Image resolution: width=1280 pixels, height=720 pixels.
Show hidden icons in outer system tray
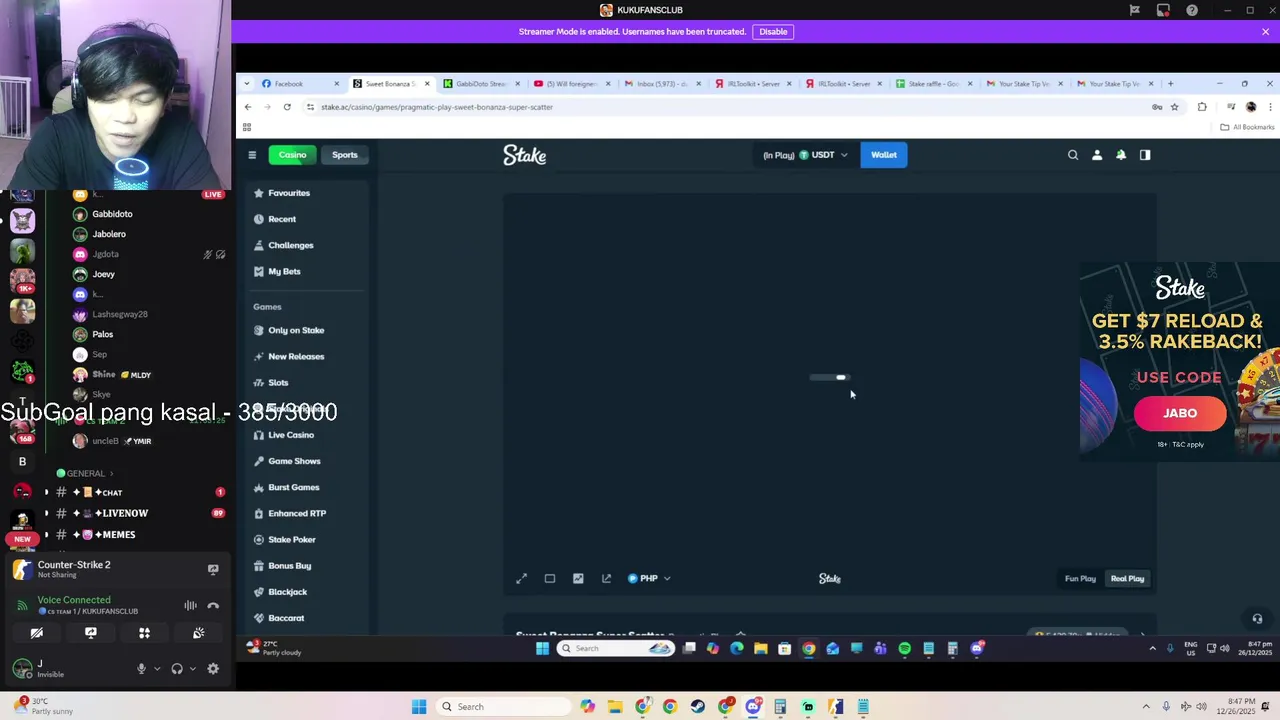pyautogui.click(x=1146, y=707)
